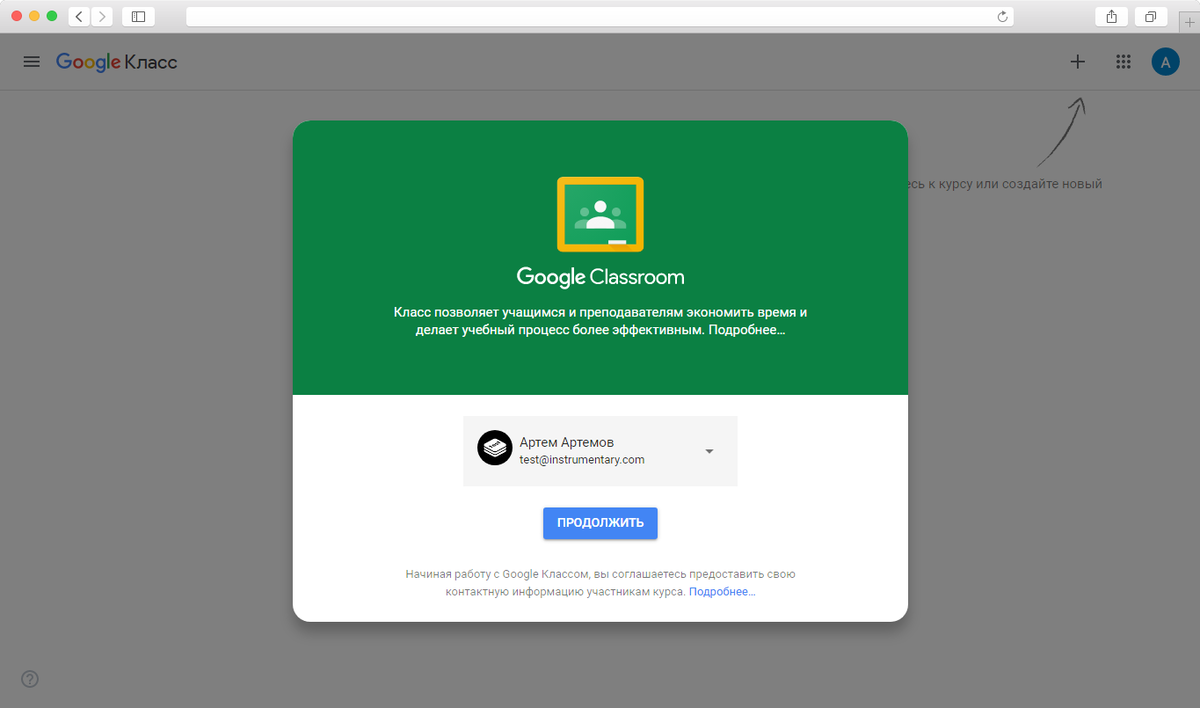1200x708 pixels.
Task: Open the Google apps grid
Action: click(1123, 62)
